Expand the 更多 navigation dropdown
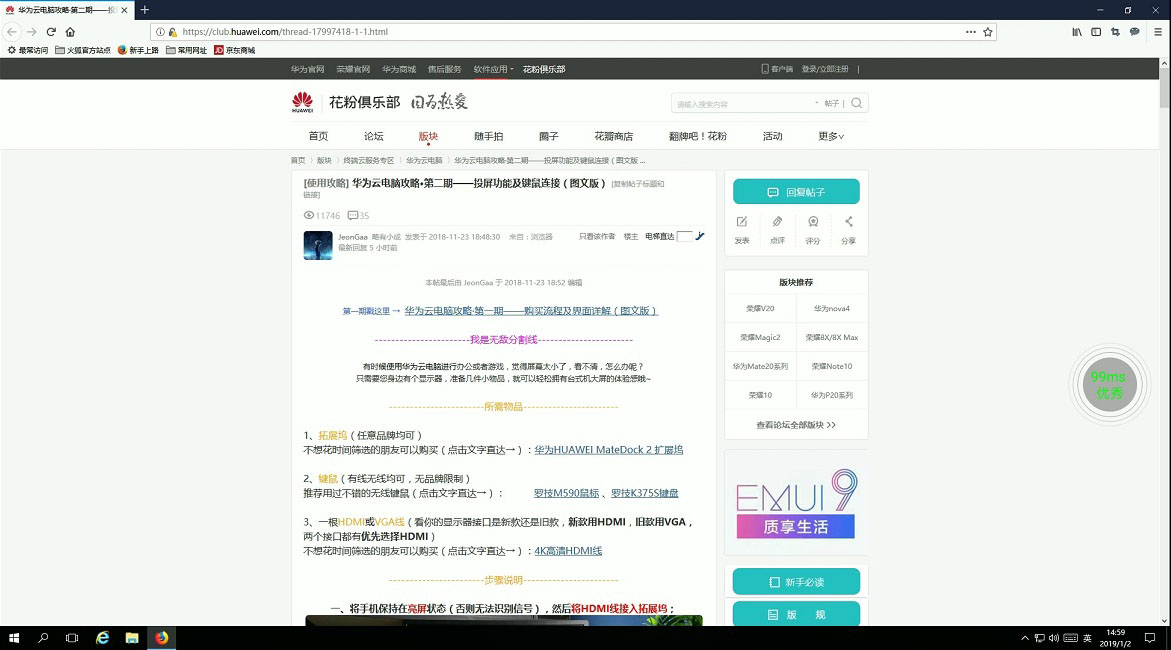Screen dimensions: 1171x650 [x=830, y=136]
